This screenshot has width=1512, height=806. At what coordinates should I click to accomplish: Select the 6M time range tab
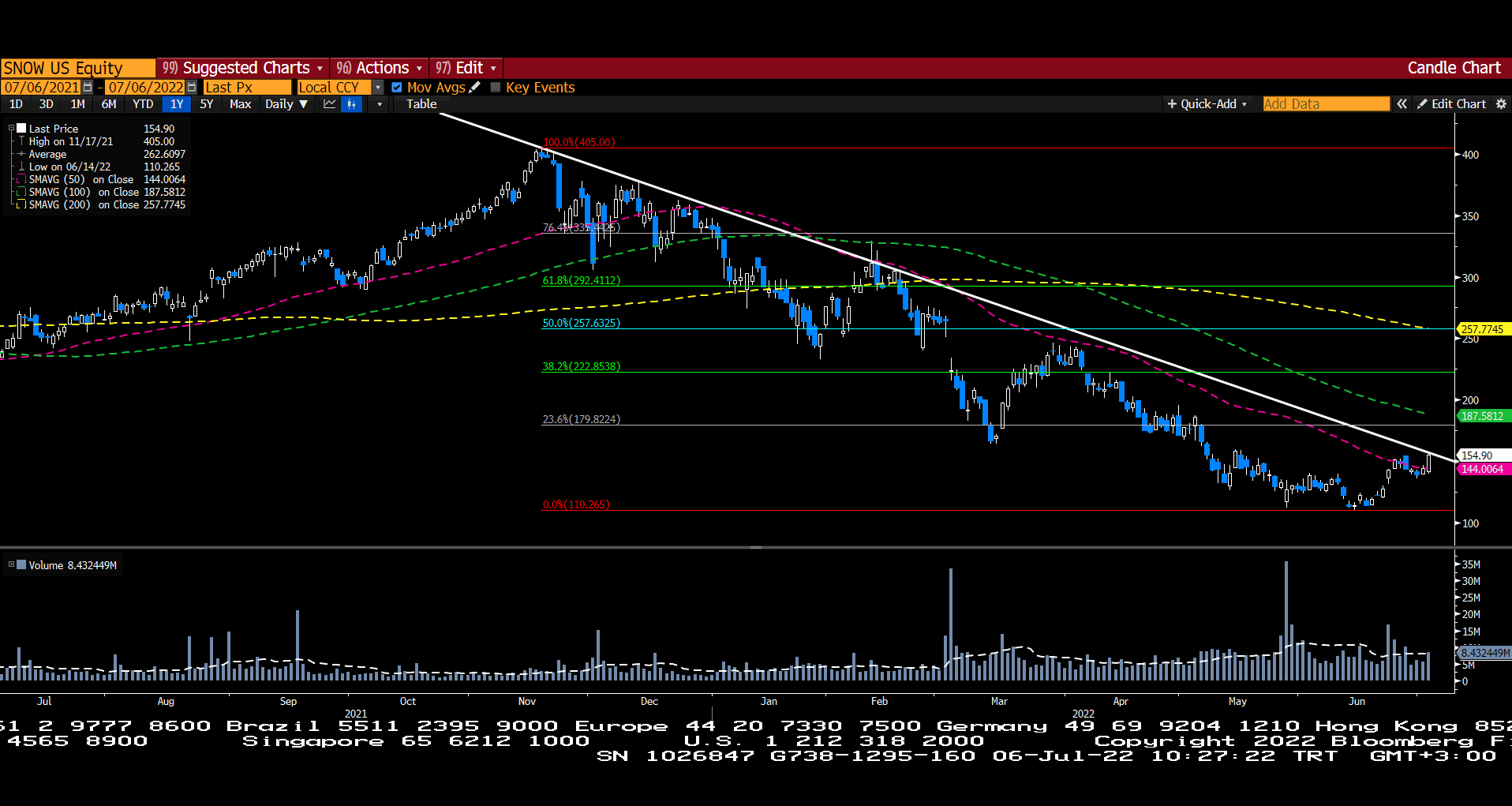click(109, 104)
